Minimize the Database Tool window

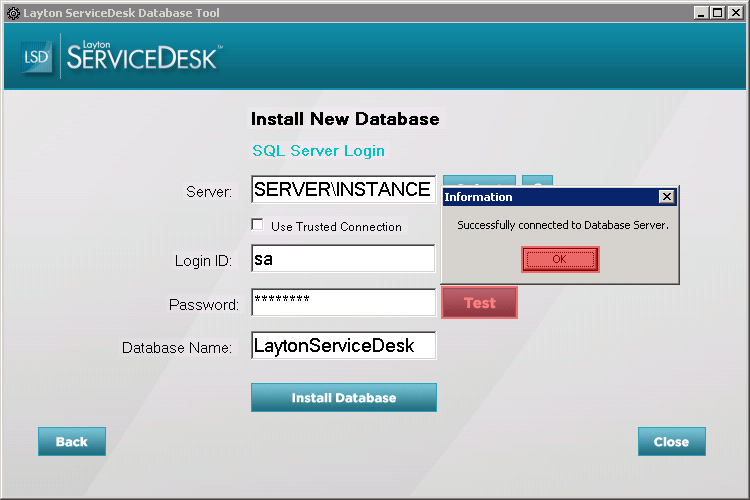click(701, 13)
